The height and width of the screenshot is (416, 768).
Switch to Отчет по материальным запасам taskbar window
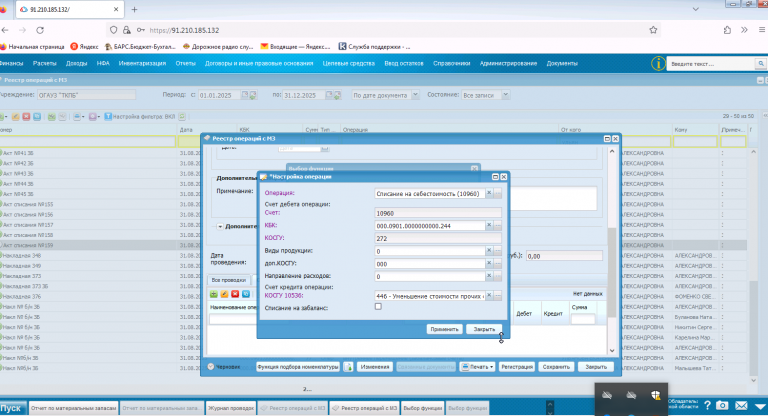click(73, 408)
